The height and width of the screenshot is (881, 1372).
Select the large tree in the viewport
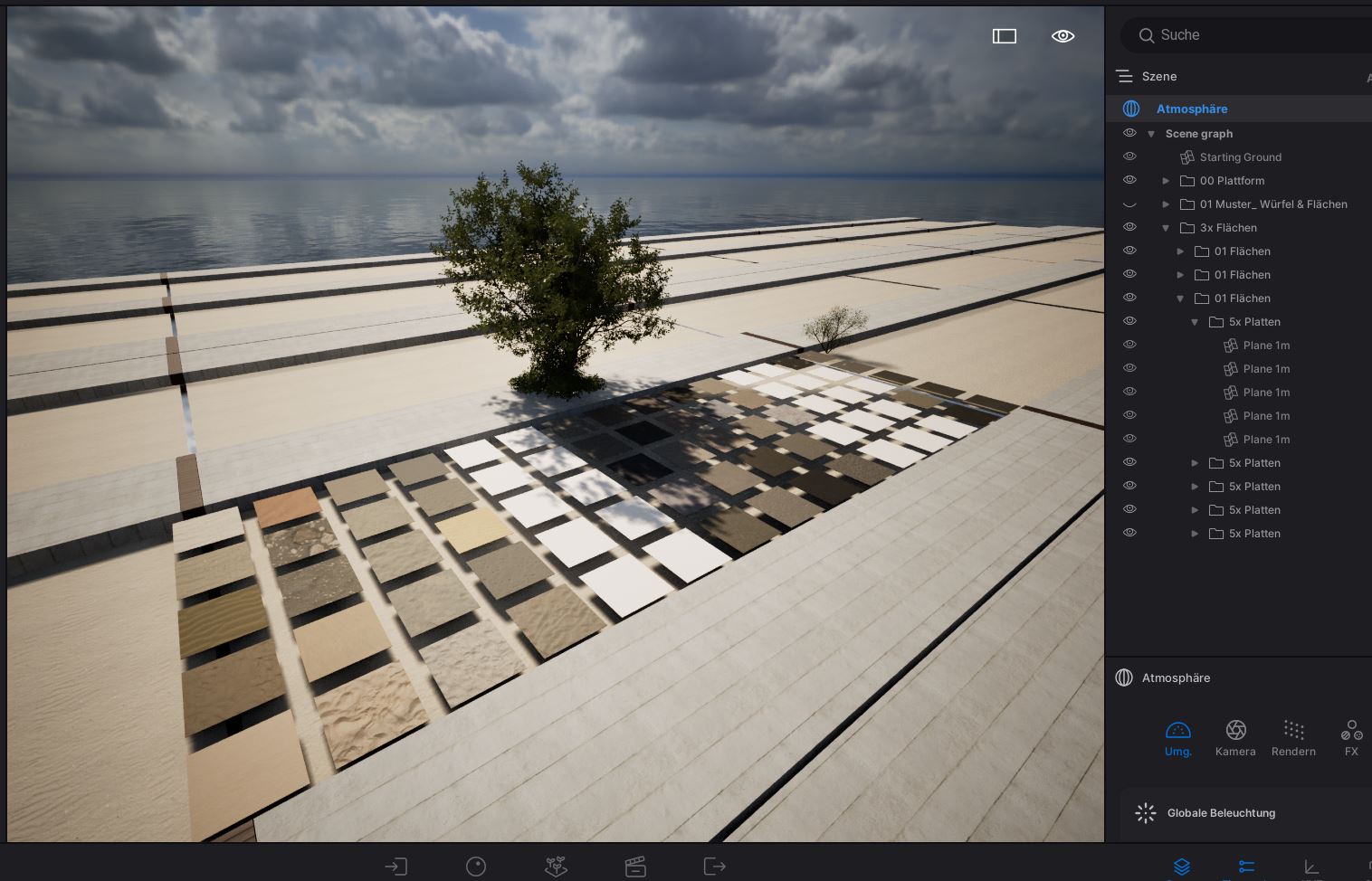pos(553,282)
